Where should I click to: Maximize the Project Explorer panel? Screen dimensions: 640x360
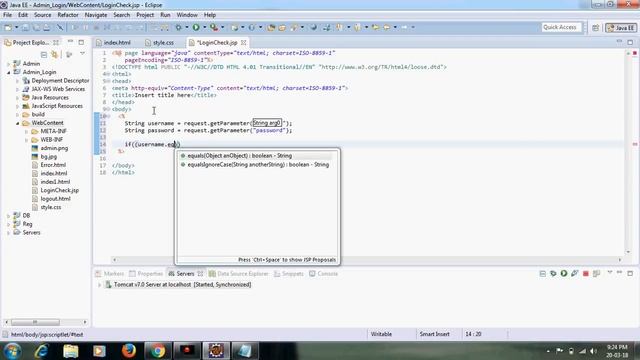point(81,42)
